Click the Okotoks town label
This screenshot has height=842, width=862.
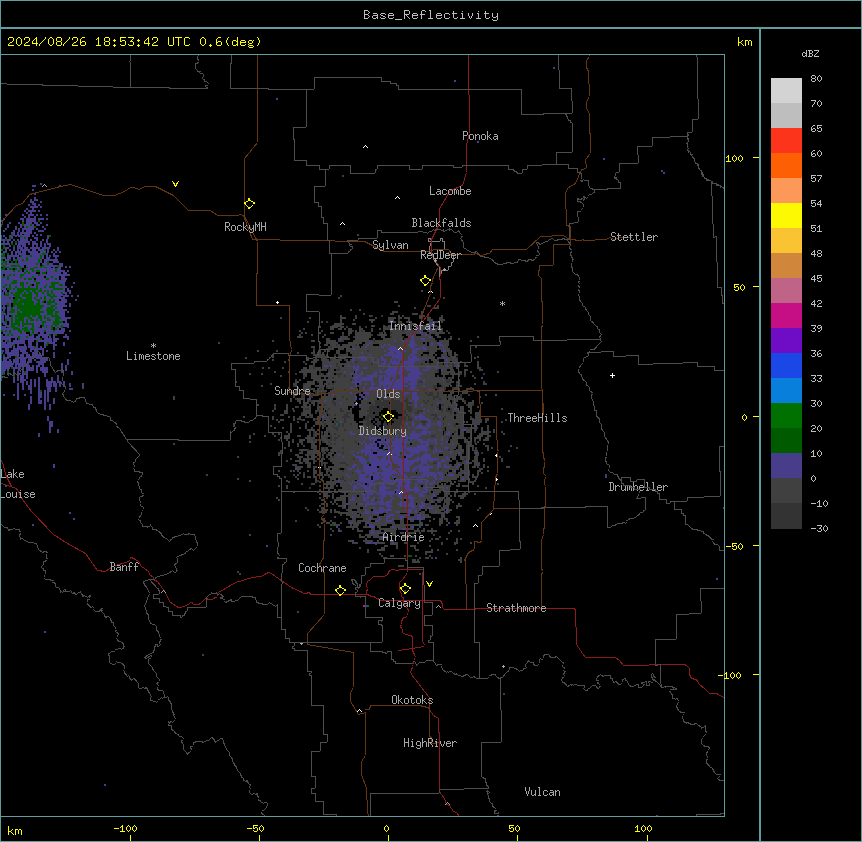pyautogui.click(x=412, y=700)
